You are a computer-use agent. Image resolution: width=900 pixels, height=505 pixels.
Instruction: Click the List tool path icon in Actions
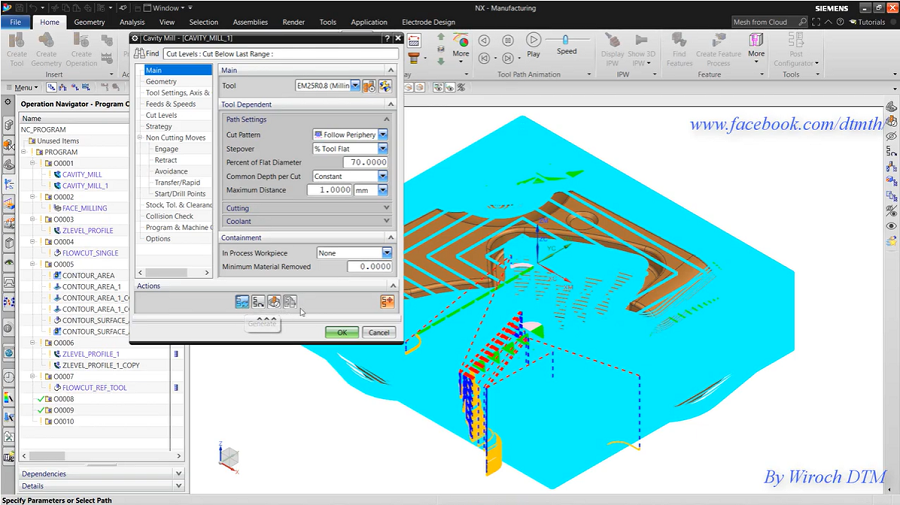click(x=290, y=301)
